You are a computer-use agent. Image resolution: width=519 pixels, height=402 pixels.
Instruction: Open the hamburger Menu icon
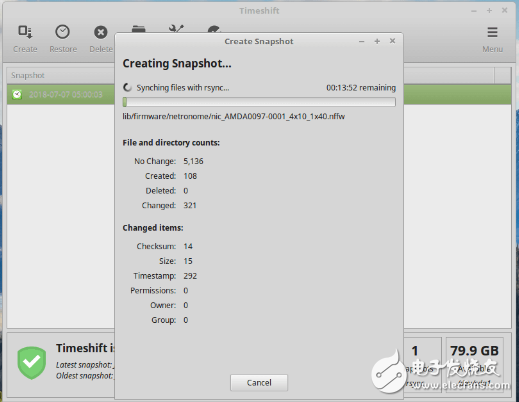[492, 32]
